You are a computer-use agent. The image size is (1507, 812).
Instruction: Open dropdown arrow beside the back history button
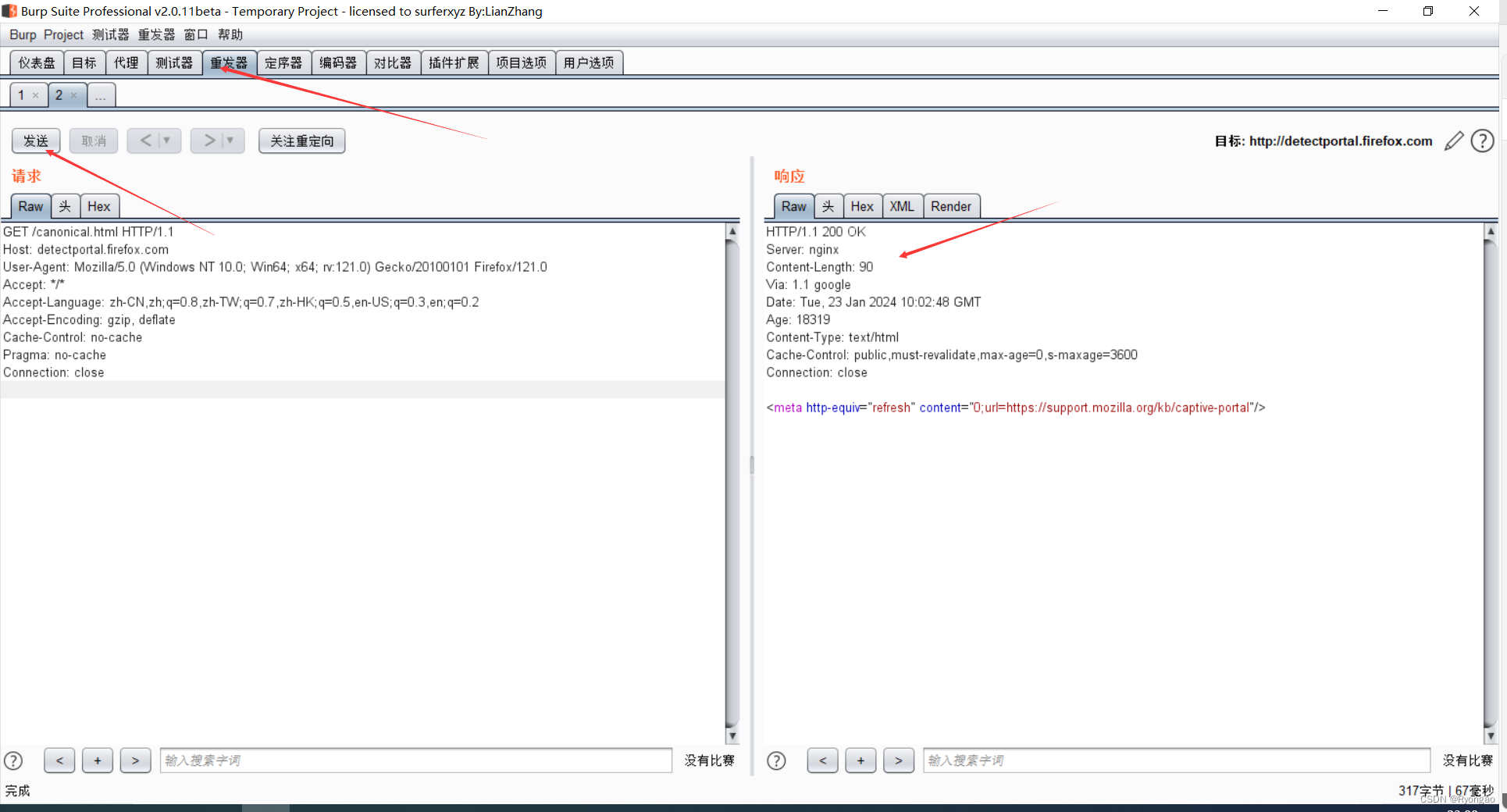point(167,141)
